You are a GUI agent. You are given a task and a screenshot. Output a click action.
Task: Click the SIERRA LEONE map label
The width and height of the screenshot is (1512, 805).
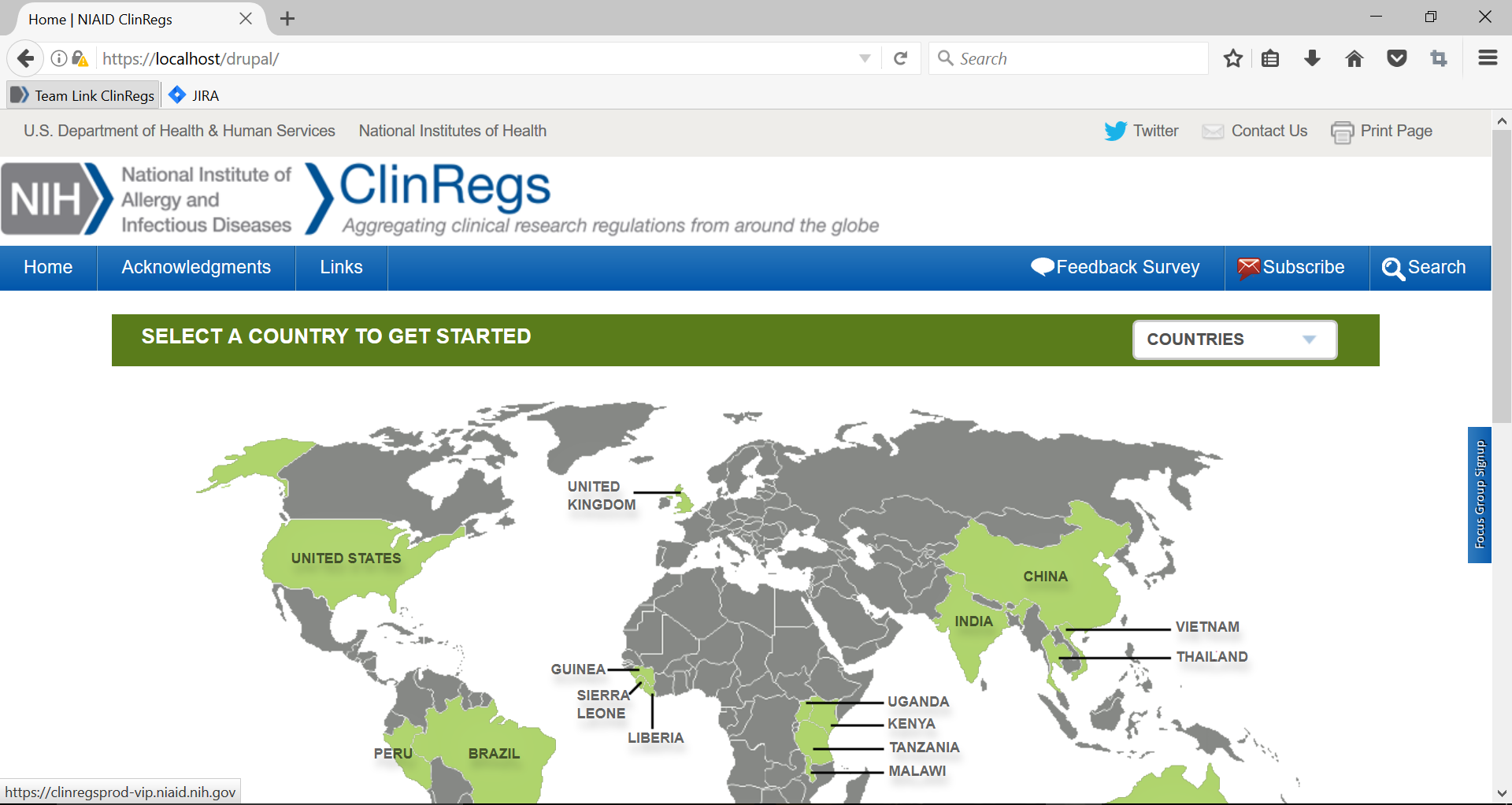[603, 704]
